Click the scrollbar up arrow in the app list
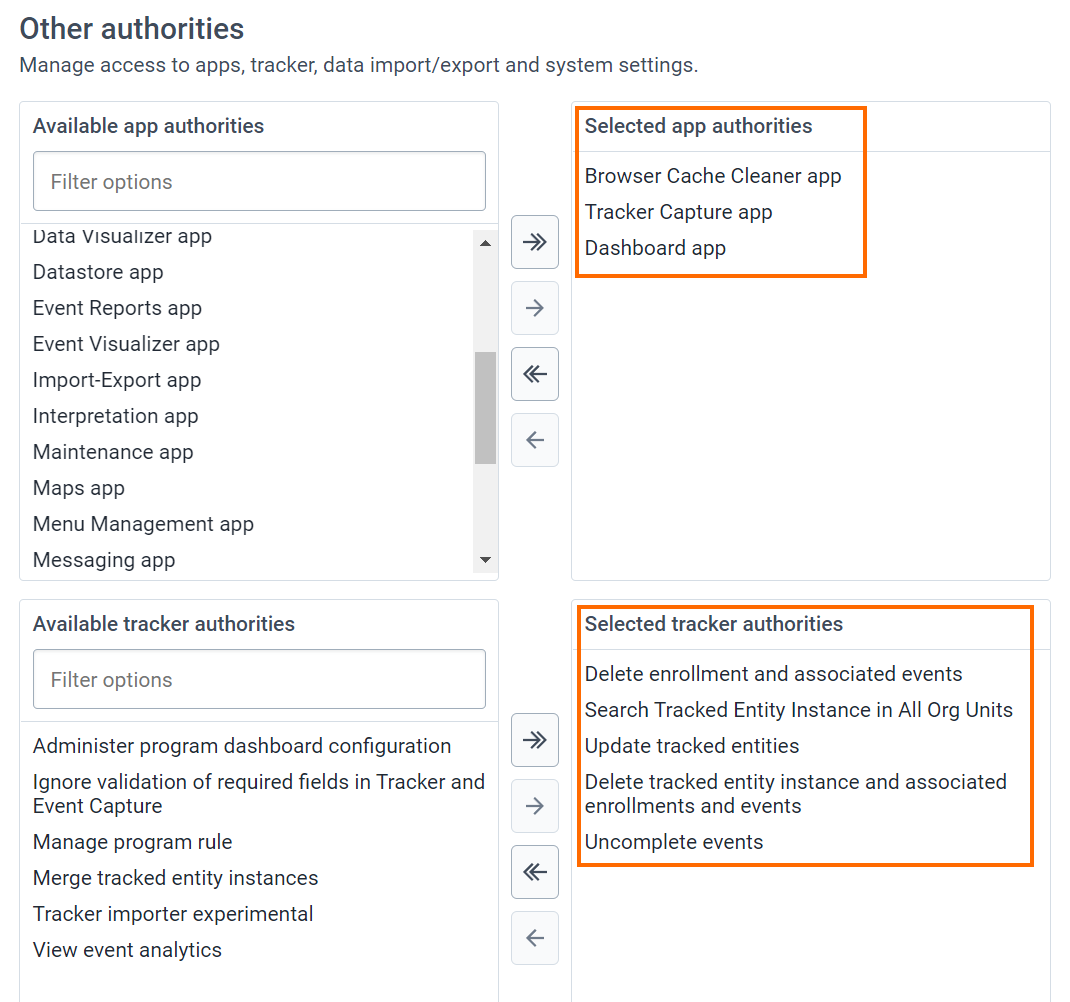The height and width of the screenshot is (1002, 1070). click(485, 244)
